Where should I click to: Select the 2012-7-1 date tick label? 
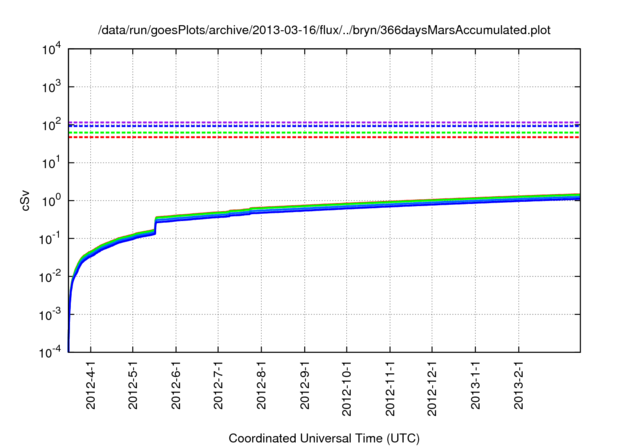coord(218,385)
